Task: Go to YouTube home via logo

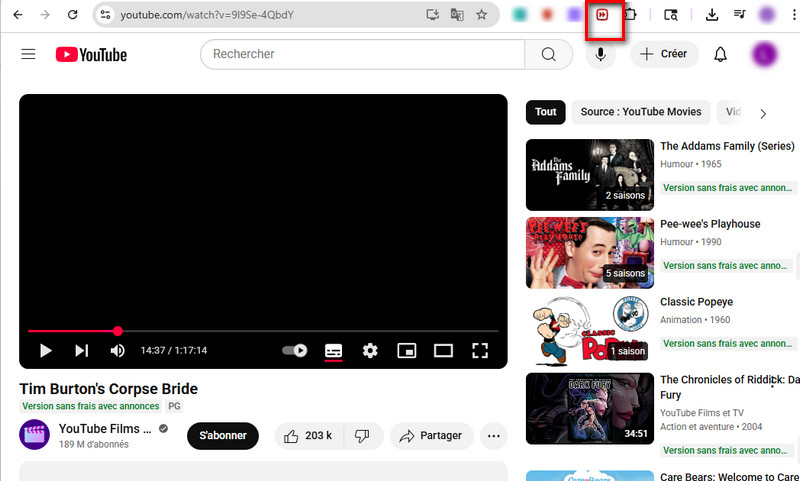Action: 91,55
